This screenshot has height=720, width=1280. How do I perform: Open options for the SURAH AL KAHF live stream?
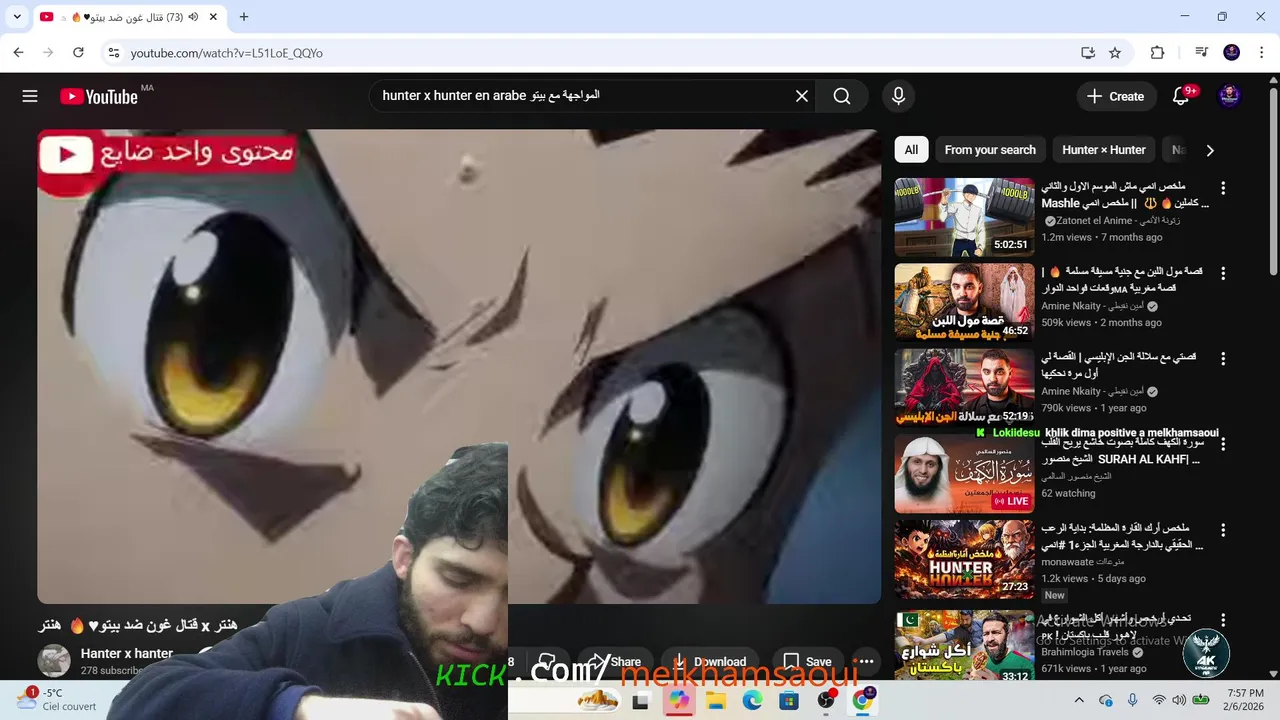pos(1222,444)
